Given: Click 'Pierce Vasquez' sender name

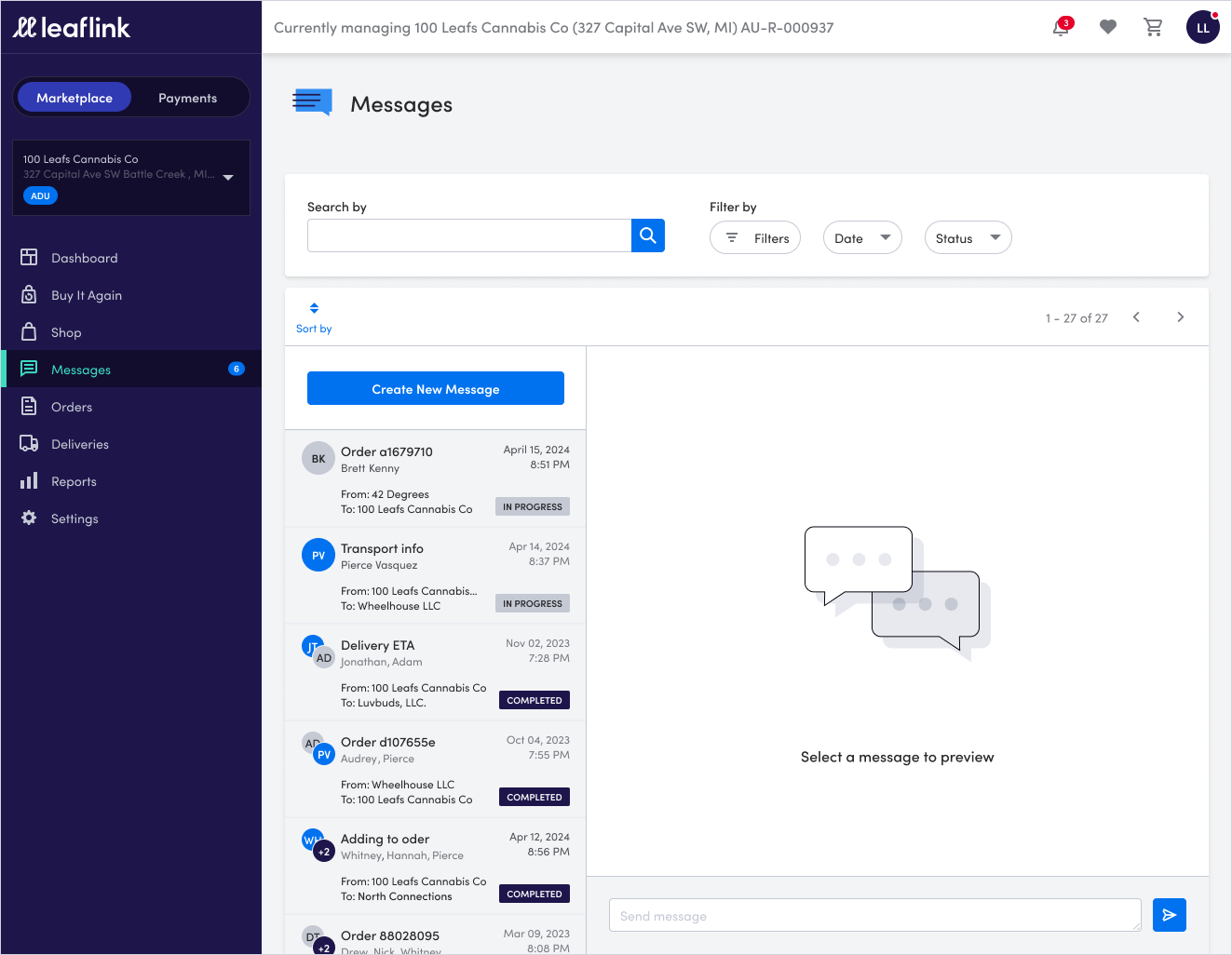Looking at the screenshot, I should pyautogui.click(x=379, y=565).
